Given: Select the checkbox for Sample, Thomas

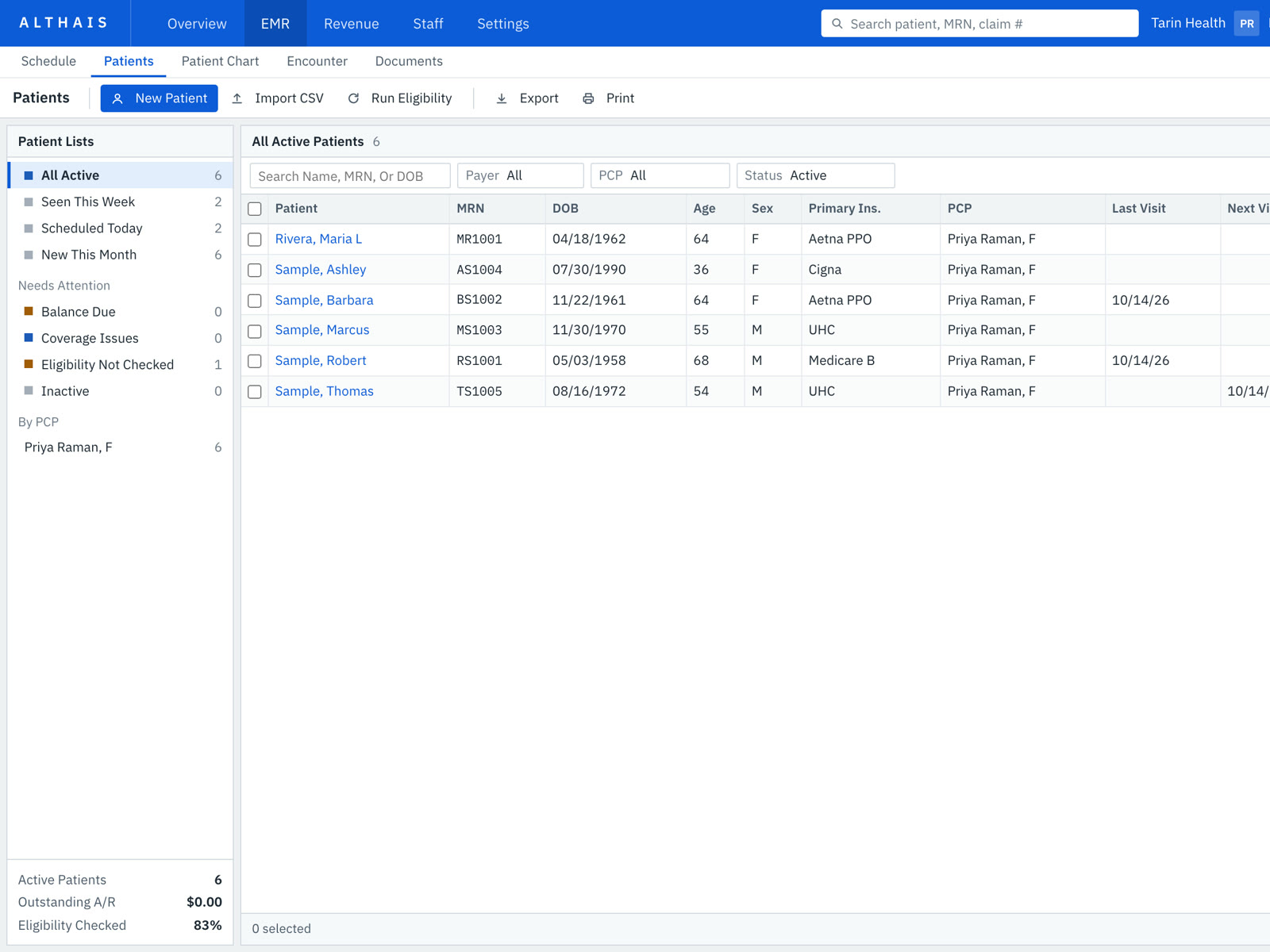Looking at the screenshot, I should coord(255,392).
